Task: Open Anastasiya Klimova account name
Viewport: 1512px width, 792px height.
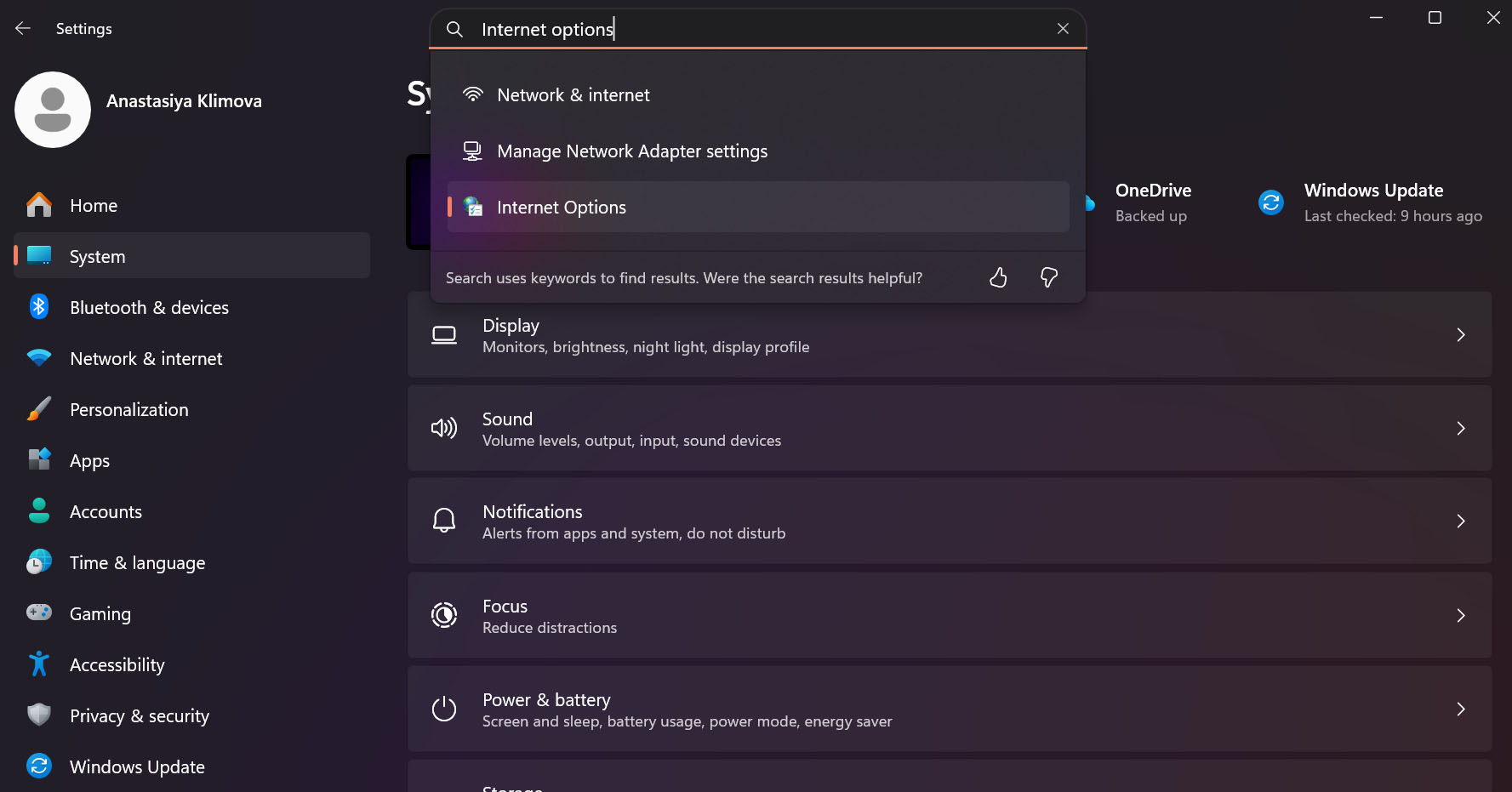Action: (184, 100)
